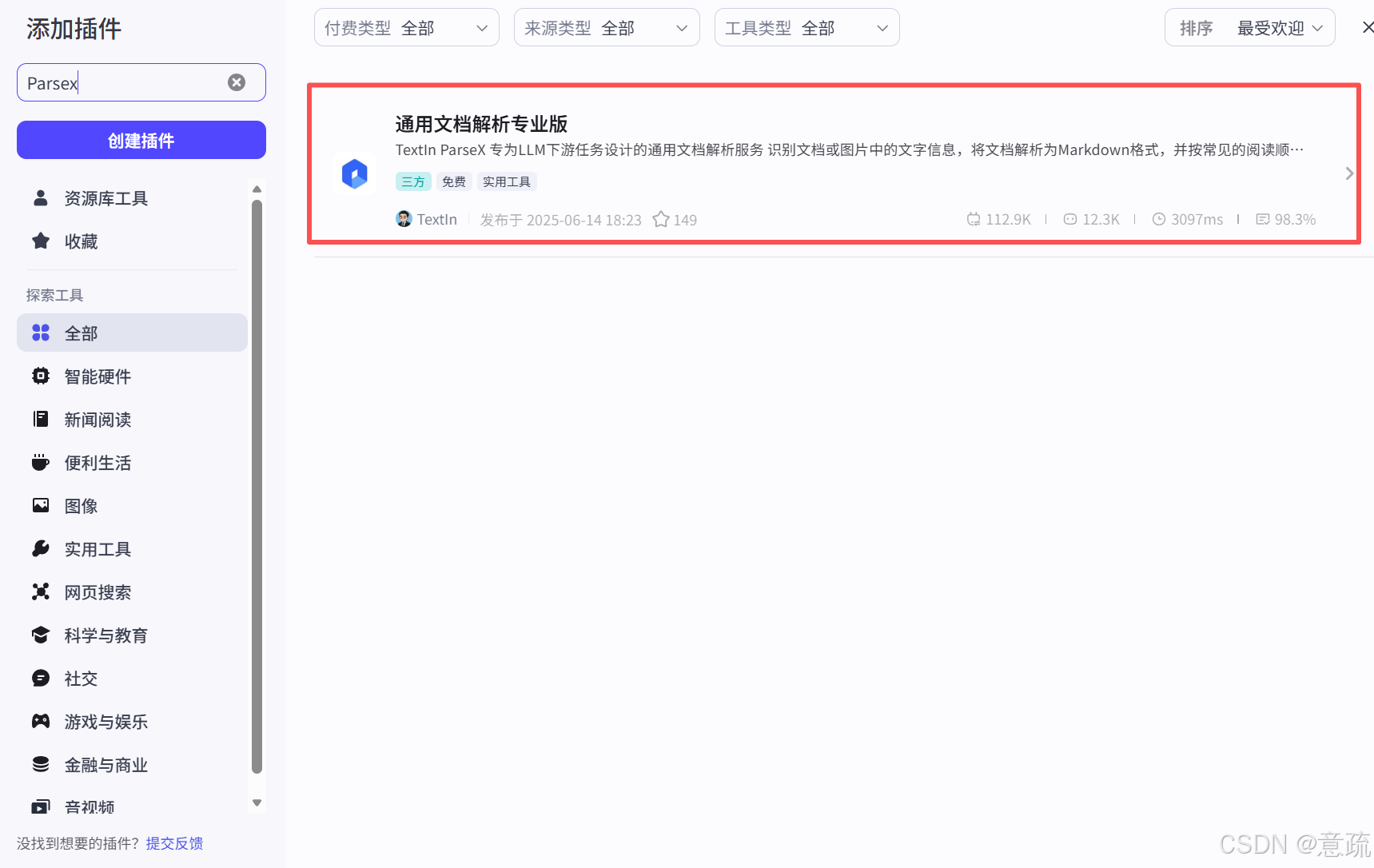Click the 收藏 star icon
This screenshot has height=868, width=1374.
tap(41, 241)
